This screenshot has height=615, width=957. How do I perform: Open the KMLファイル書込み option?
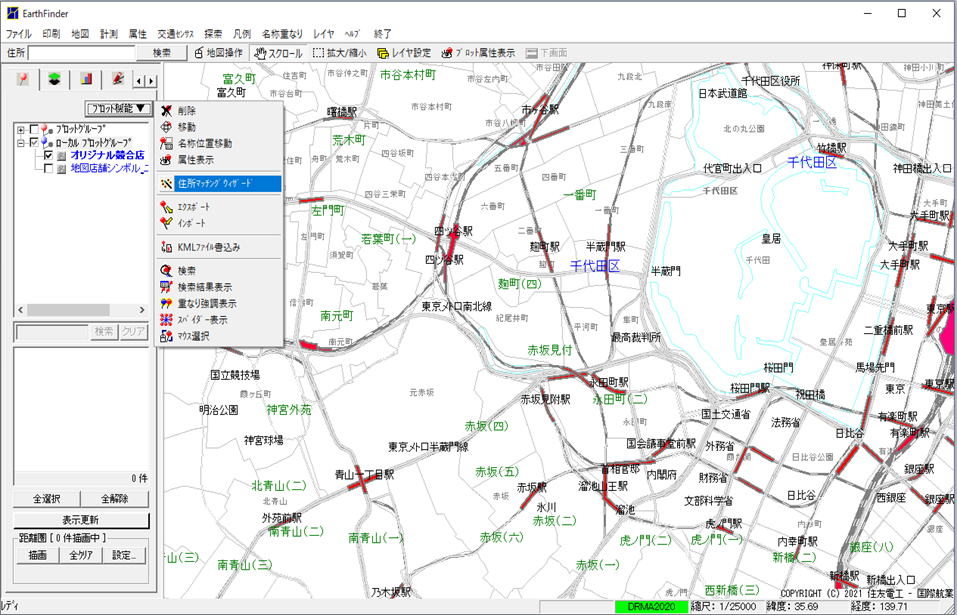click(x=208, y=247)
